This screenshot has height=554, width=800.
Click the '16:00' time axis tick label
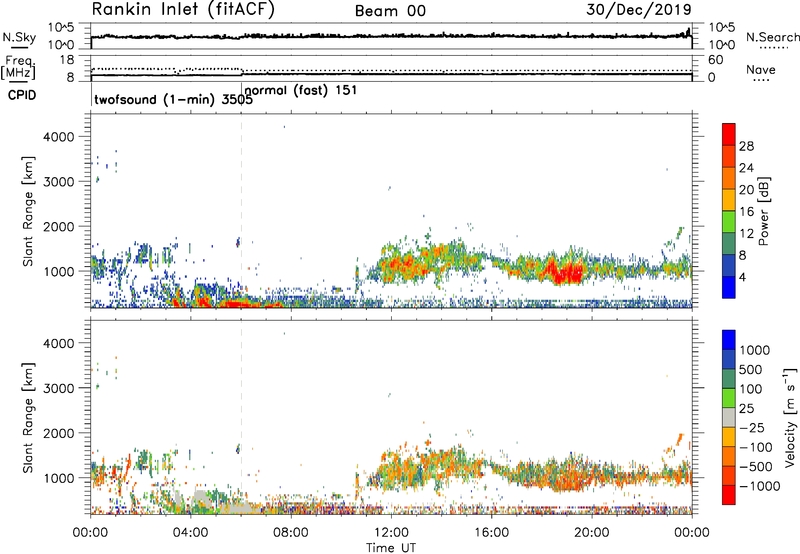tap(491, 533)
